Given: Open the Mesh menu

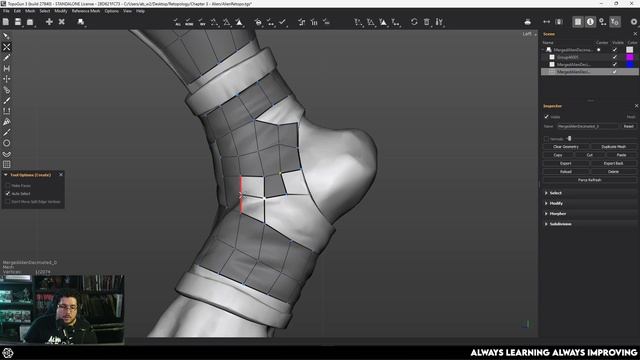Looking at the screenshot, I should 30,11.
